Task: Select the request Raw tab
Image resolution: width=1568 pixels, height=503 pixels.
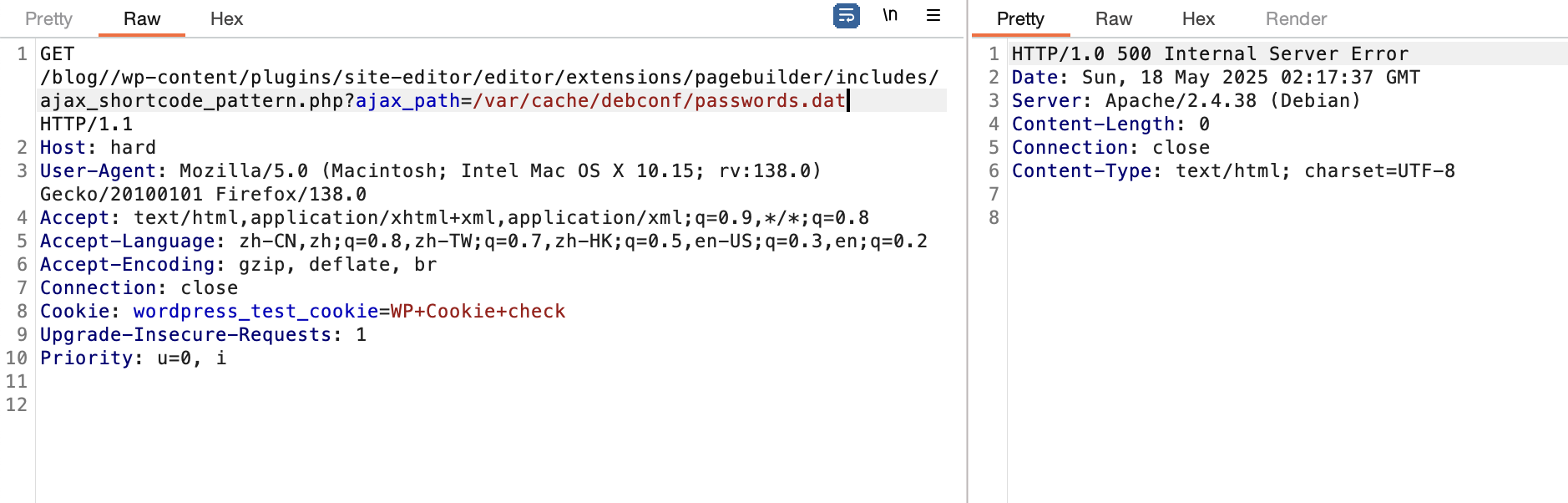Action: (142, 18)
